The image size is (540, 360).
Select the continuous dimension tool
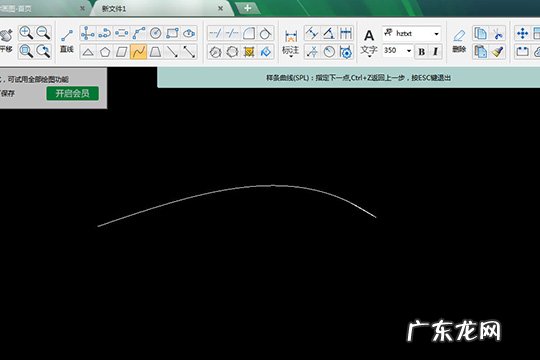pyautogui.click(x=345, y=33)
